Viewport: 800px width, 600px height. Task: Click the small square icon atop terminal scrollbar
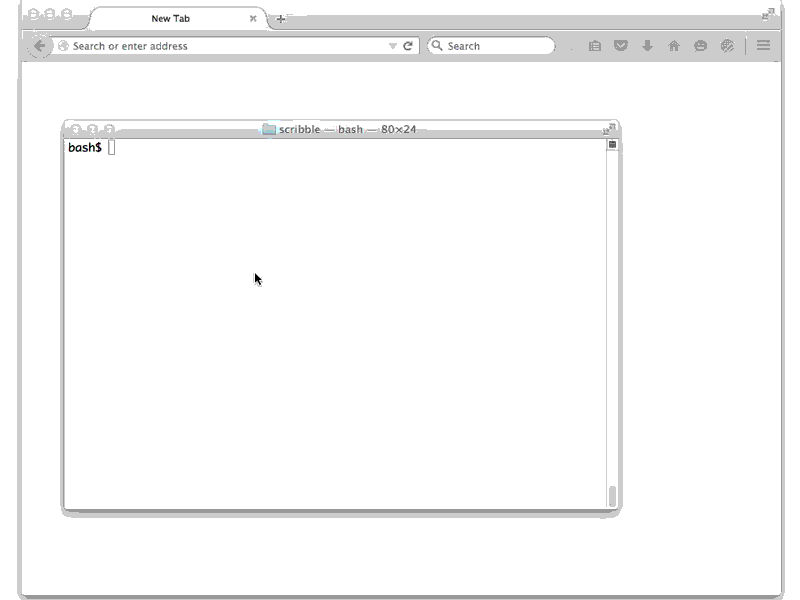tap(612, 144)
